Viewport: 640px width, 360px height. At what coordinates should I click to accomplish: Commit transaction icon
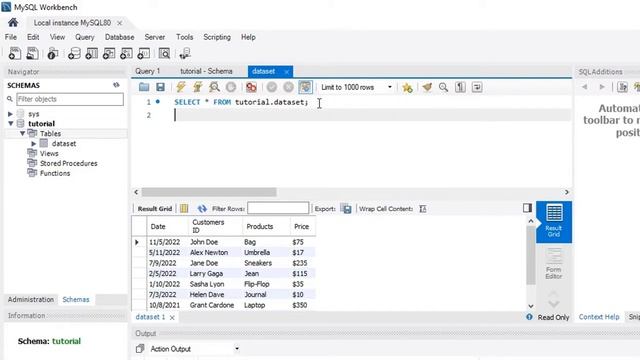coord(272,87)
